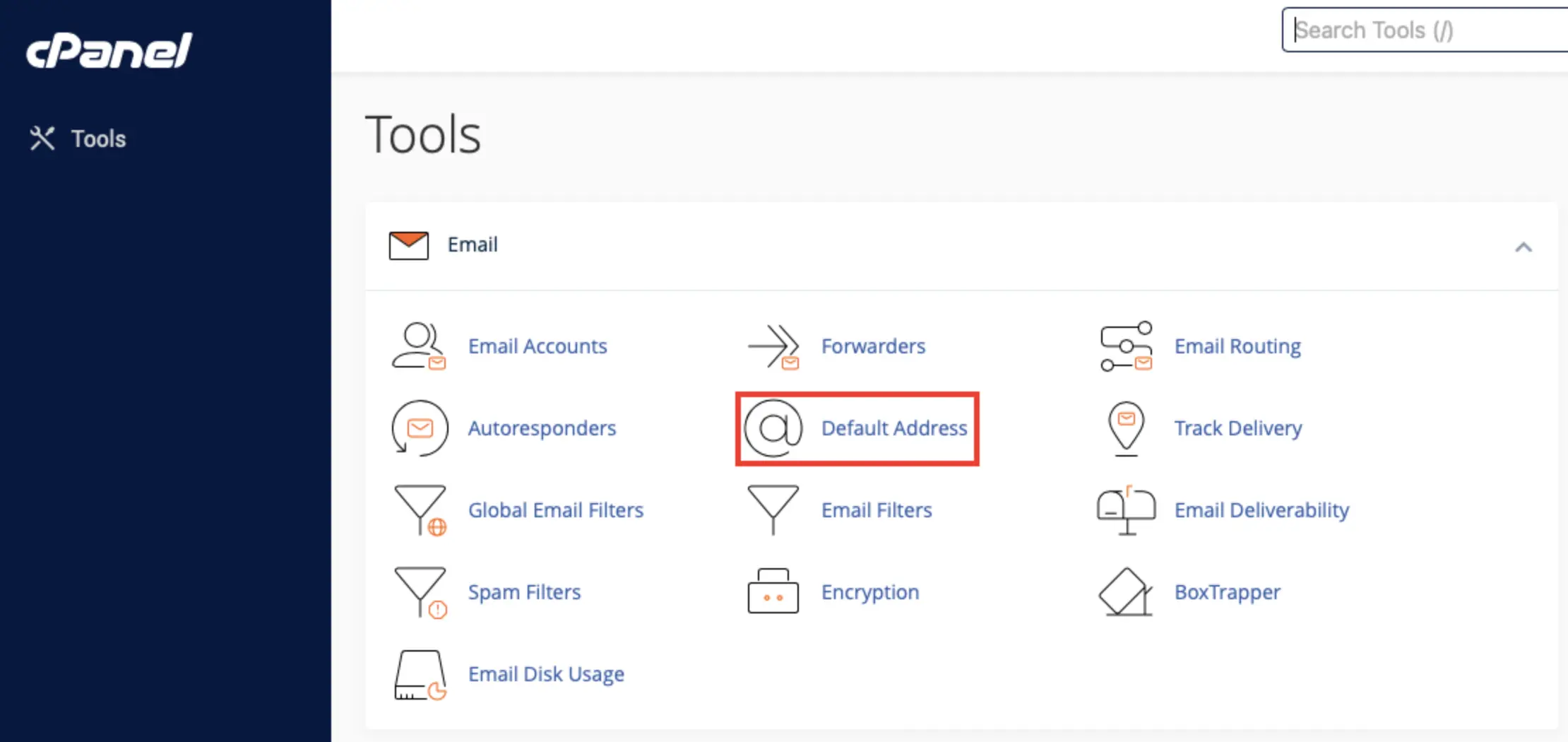Click the Autoresponders envelope icon
The height and width of the screenshot is (742, 1568).
pyautogui.click(x=420, y=428)
